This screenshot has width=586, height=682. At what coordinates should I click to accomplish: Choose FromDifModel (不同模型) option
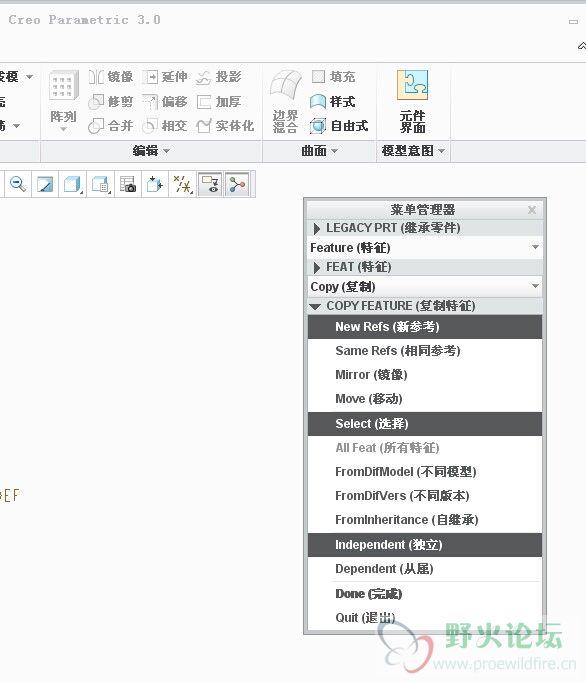[x=425, y=472]
